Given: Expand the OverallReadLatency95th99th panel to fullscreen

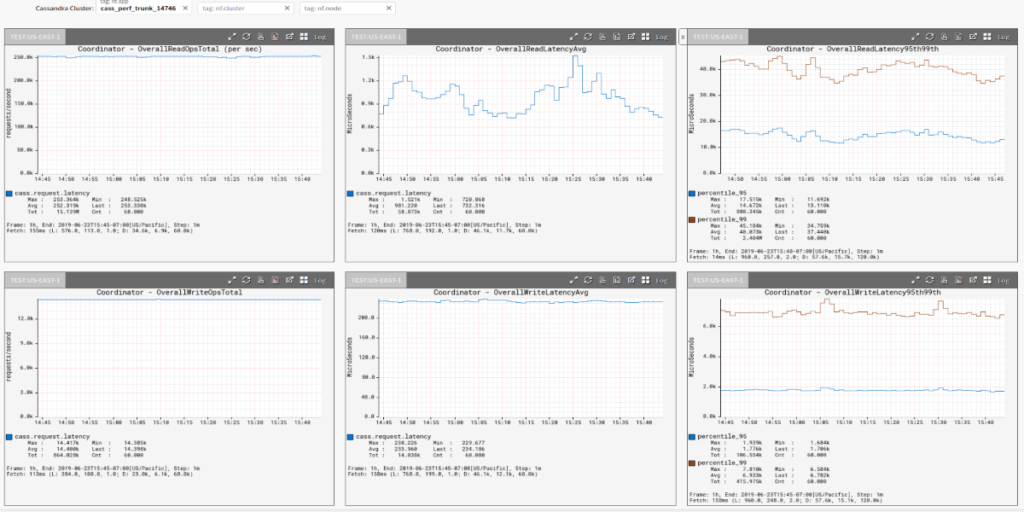Looking at the screenshot, I should [x=915, y=37].
